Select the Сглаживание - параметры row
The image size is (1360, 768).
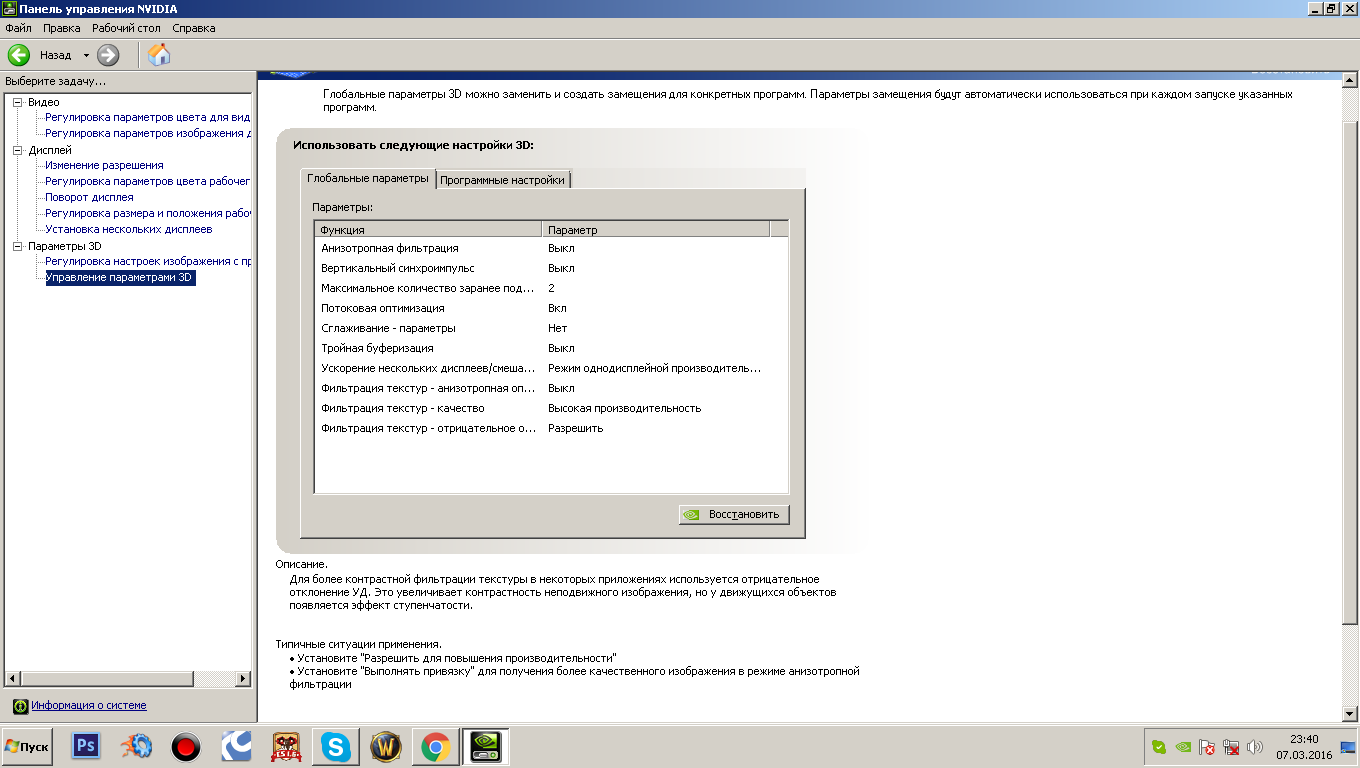click(x=551, y=328)
